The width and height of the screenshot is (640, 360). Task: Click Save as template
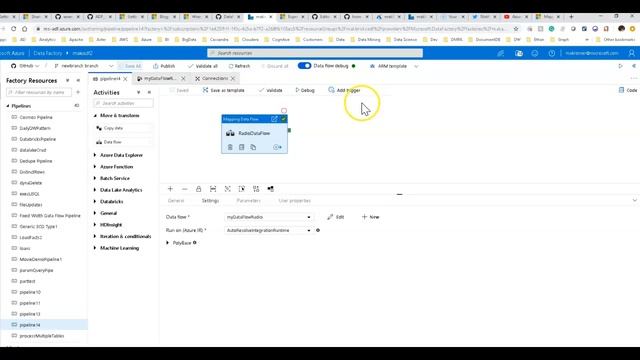pos(224,90)
